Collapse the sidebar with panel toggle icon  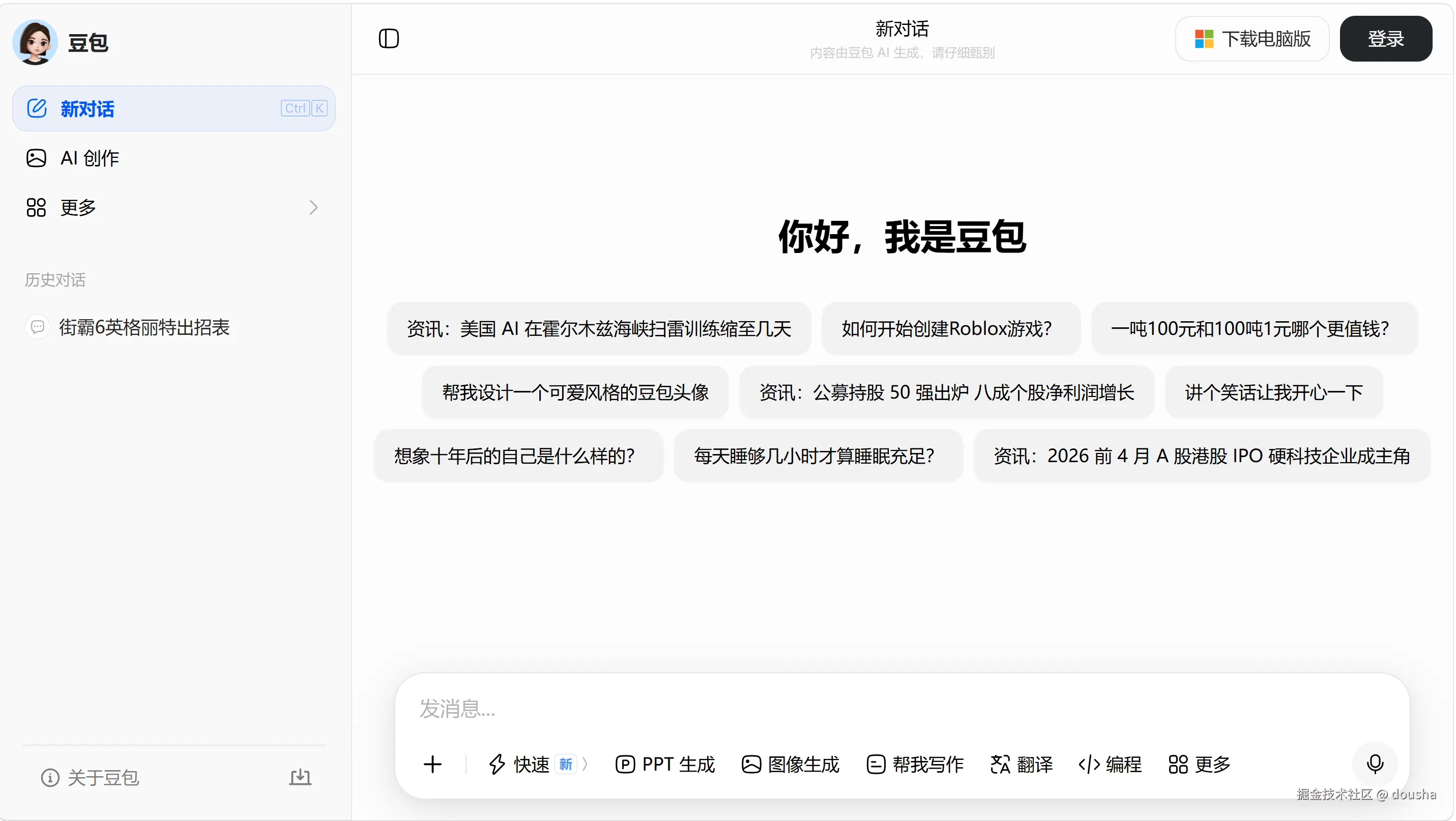(389, 39)
